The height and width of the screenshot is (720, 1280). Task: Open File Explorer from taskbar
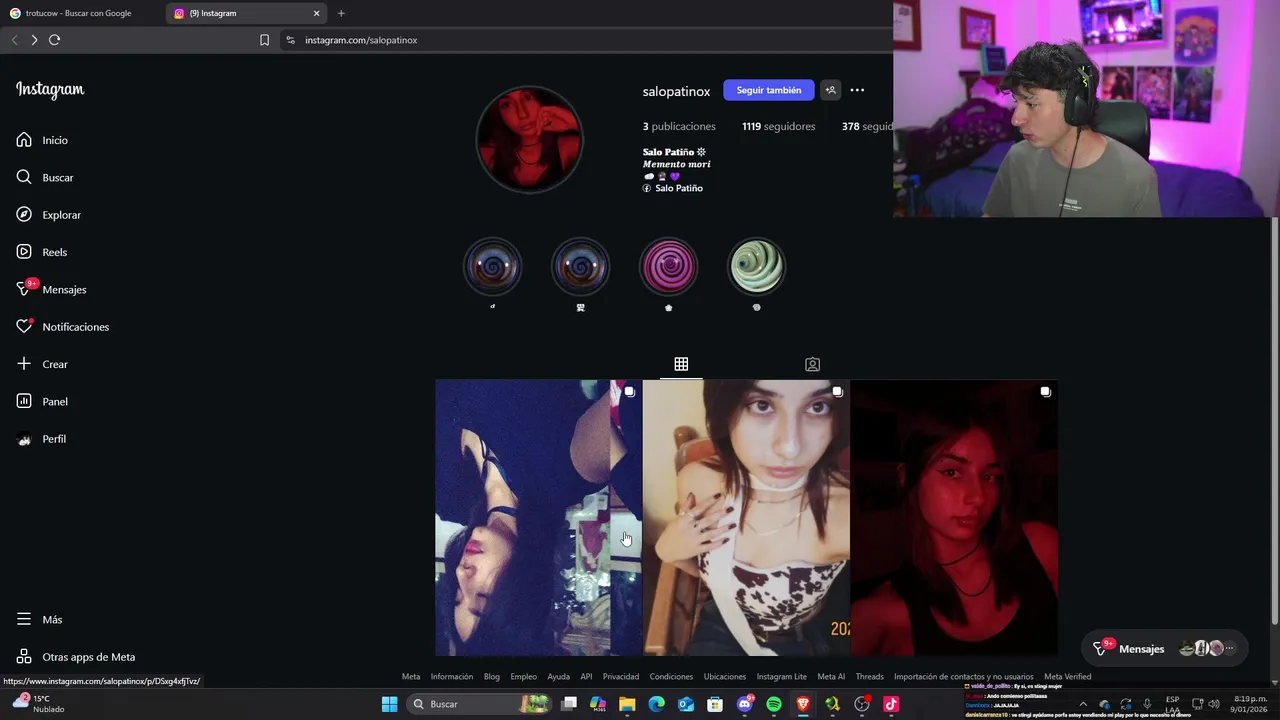click(627, 704)
